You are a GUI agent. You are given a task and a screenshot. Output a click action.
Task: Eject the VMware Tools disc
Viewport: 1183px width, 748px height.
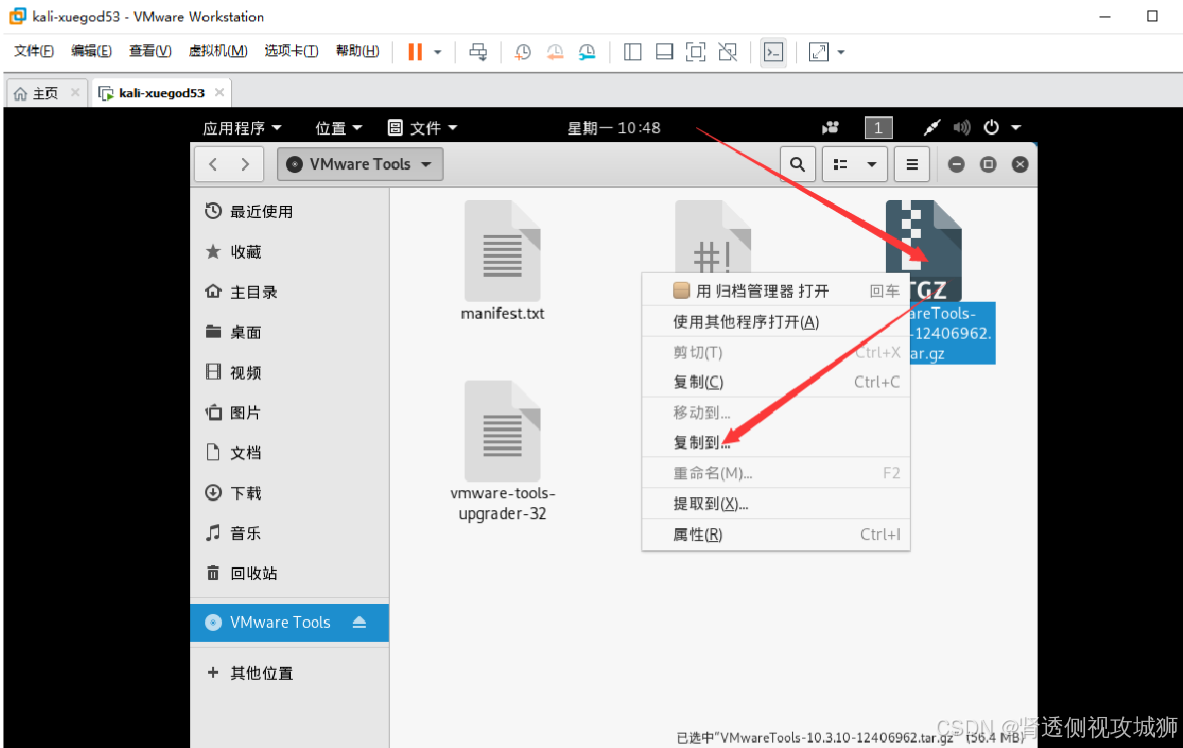click(x=359, y=622)
